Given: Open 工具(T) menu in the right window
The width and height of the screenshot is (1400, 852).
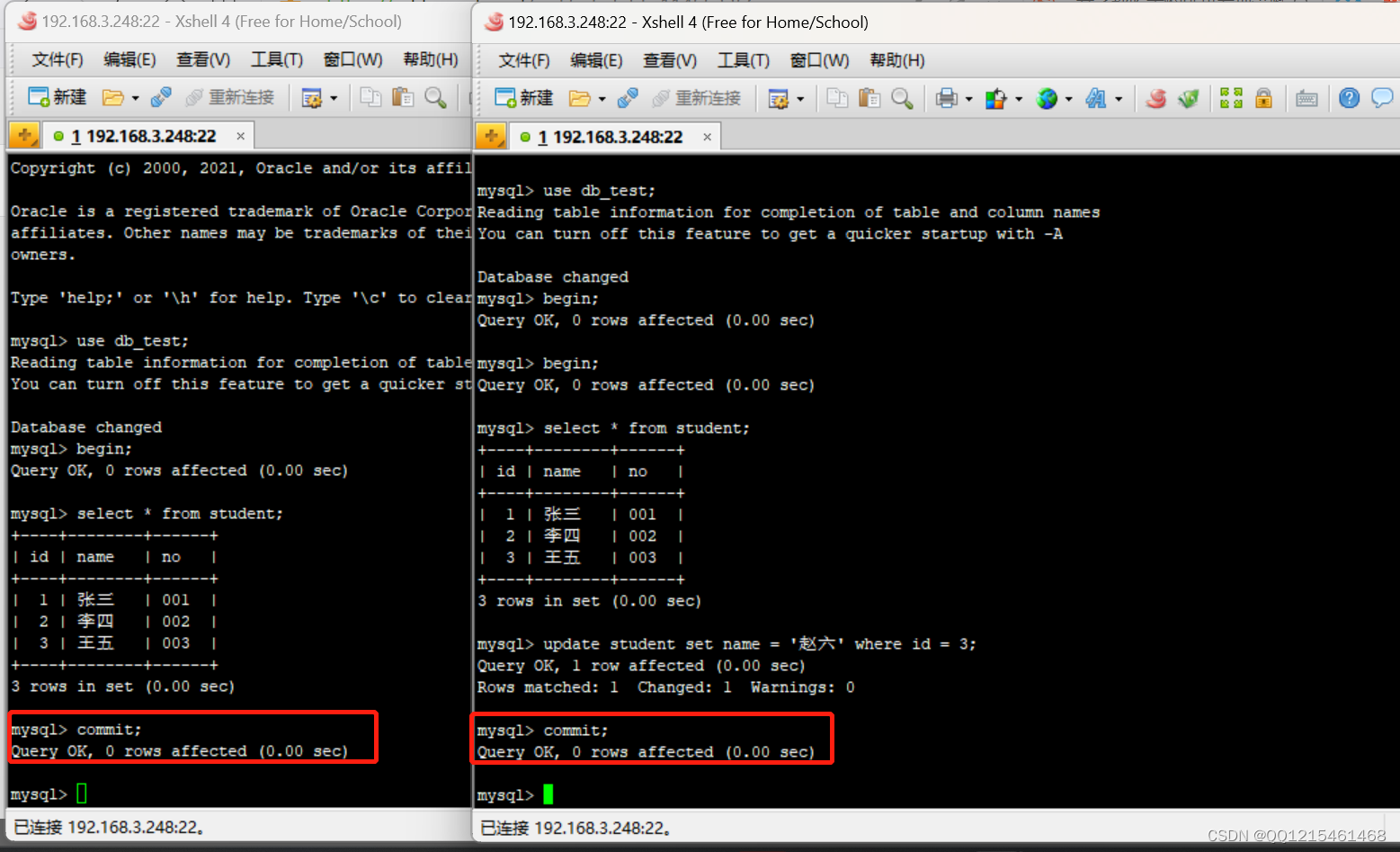Looking at the screenshot, I should (744, 60).
